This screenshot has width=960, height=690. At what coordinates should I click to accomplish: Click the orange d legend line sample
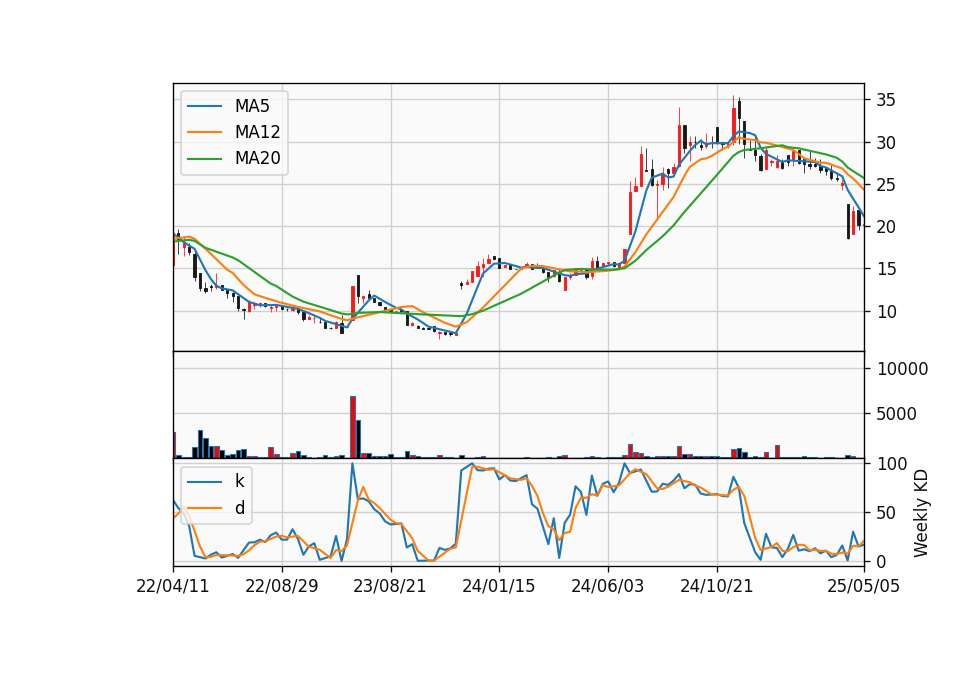coord(204,508)
